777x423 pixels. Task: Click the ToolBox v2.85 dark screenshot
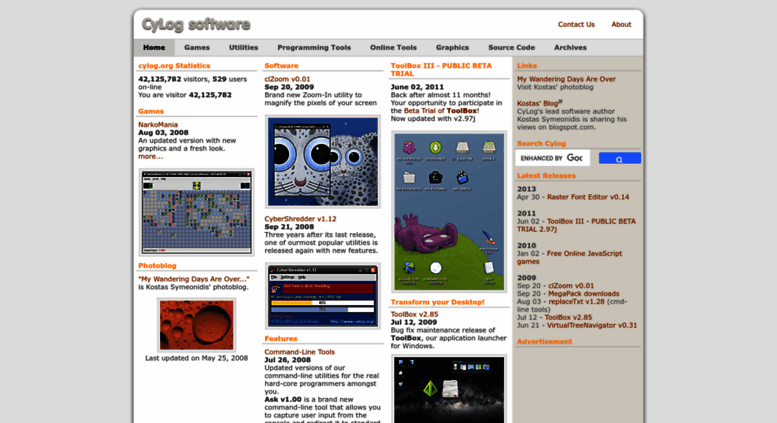point(449,389)
